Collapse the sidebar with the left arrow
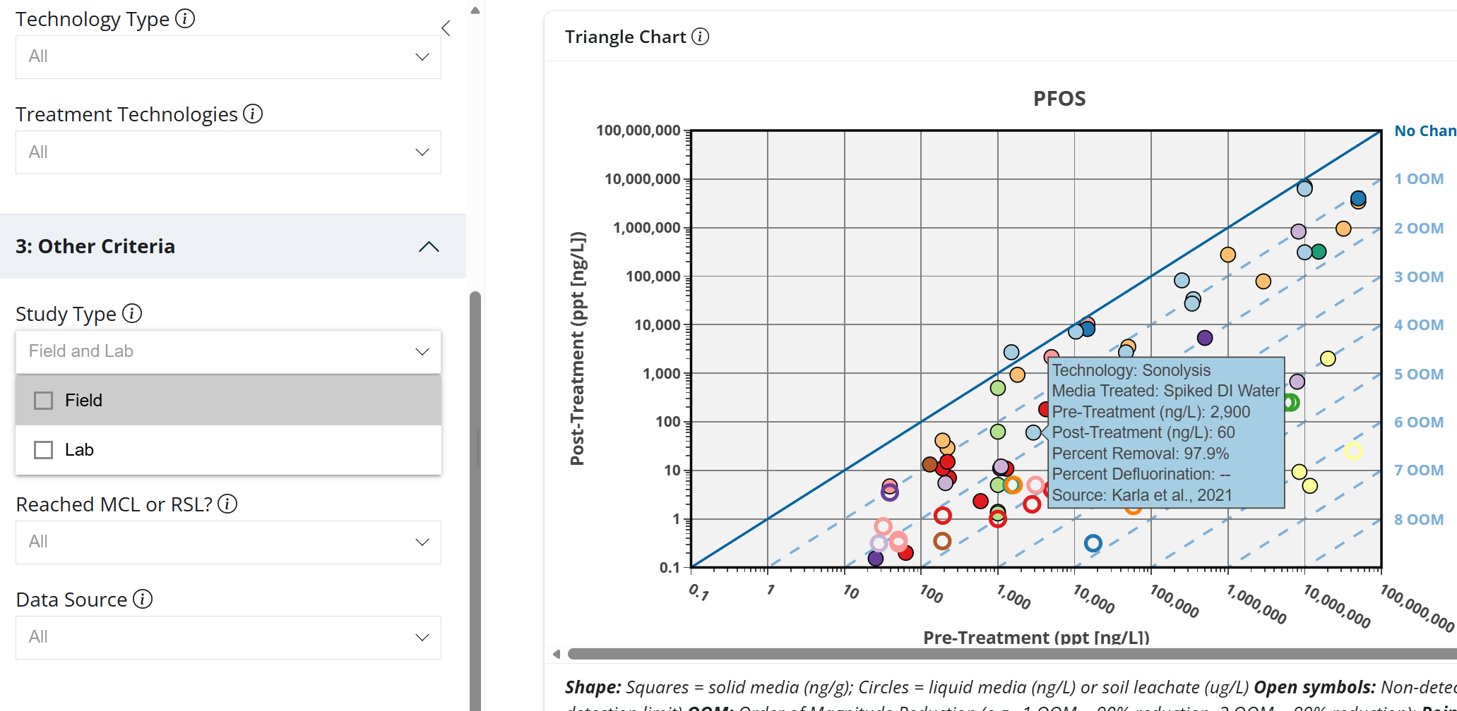The width and height of the screenshot is (1457, 711). tap(446, 28)
